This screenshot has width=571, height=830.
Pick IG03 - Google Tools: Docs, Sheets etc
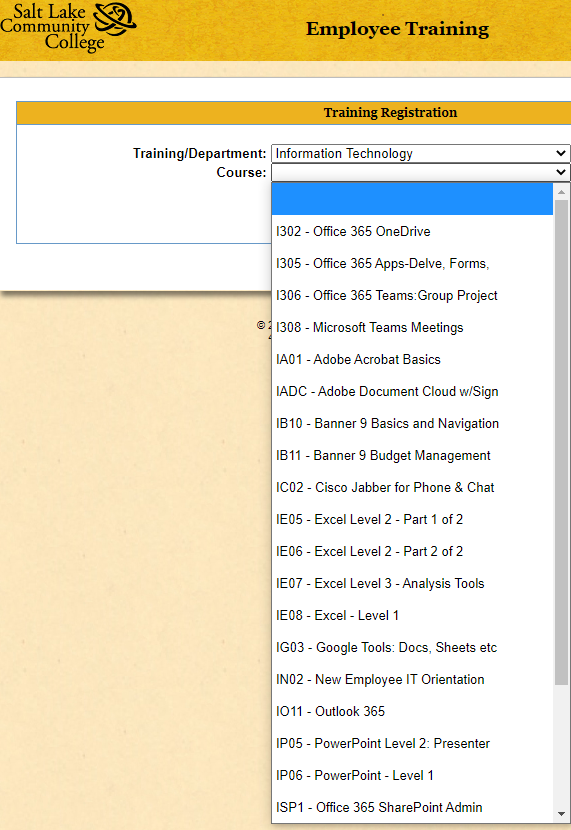pos(412,647)
